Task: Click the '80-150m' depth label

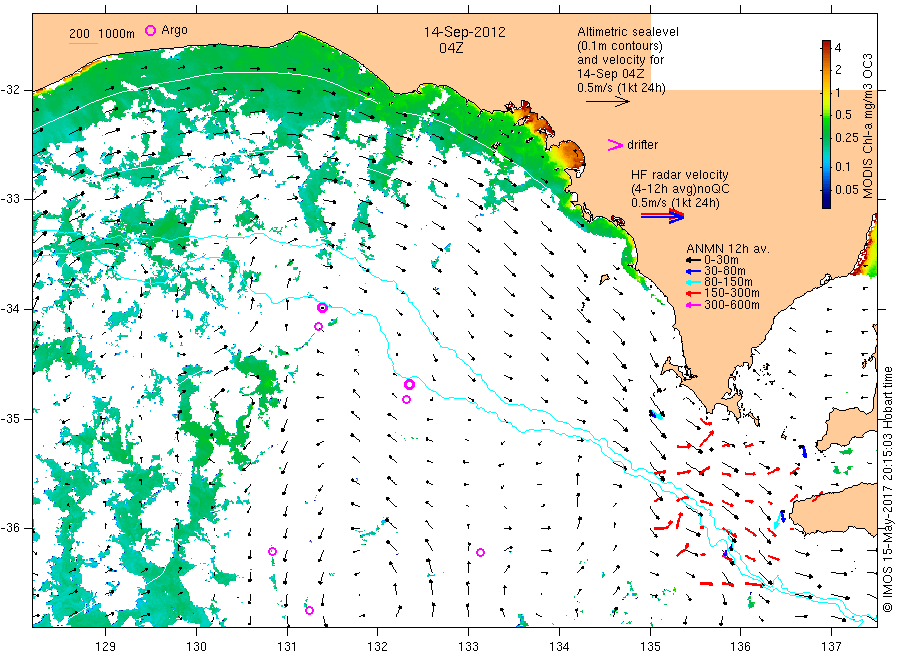Action: click(x=728, y=282)
